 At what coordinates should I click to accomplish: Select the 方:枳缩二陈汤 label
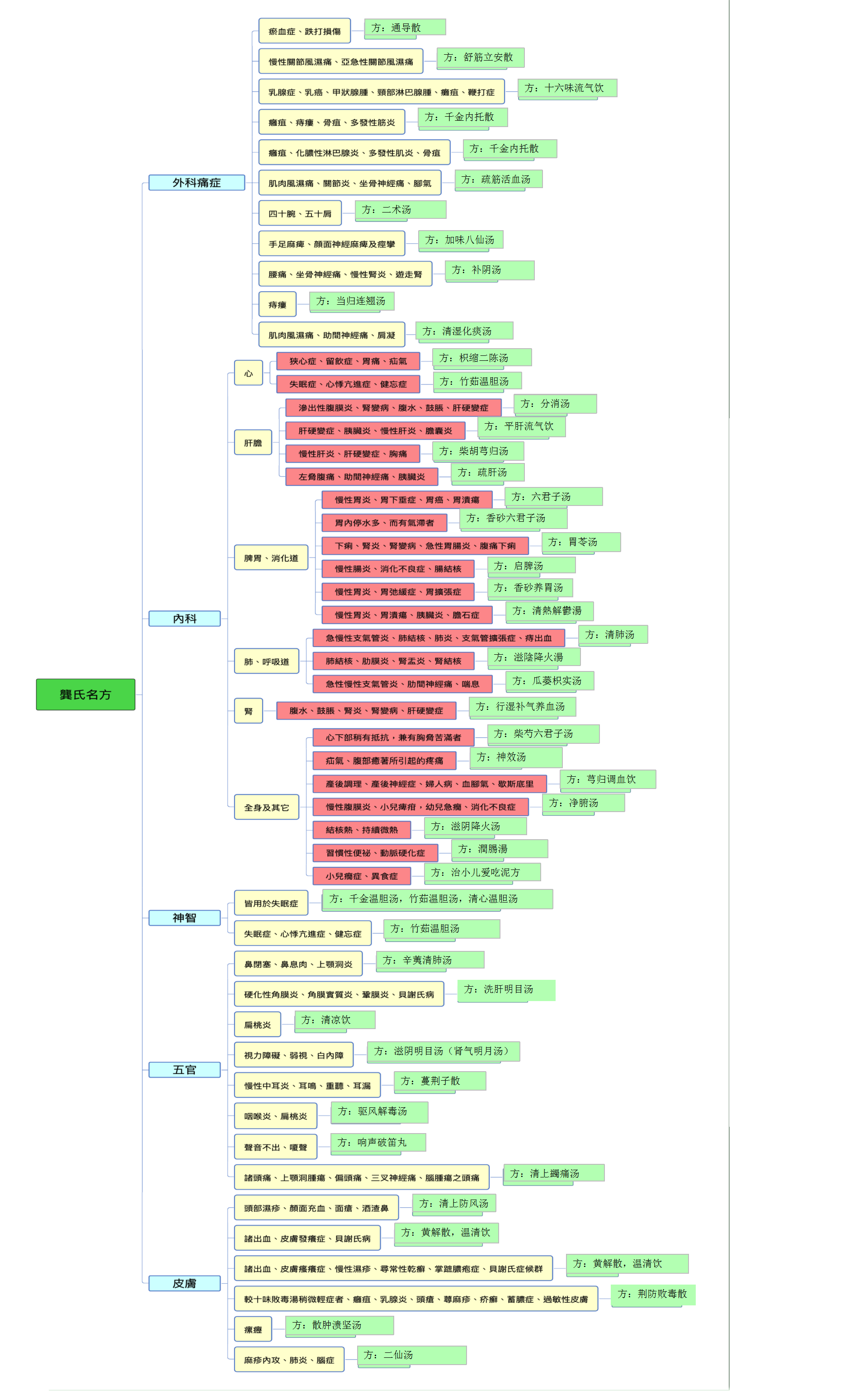pos(481,358)
